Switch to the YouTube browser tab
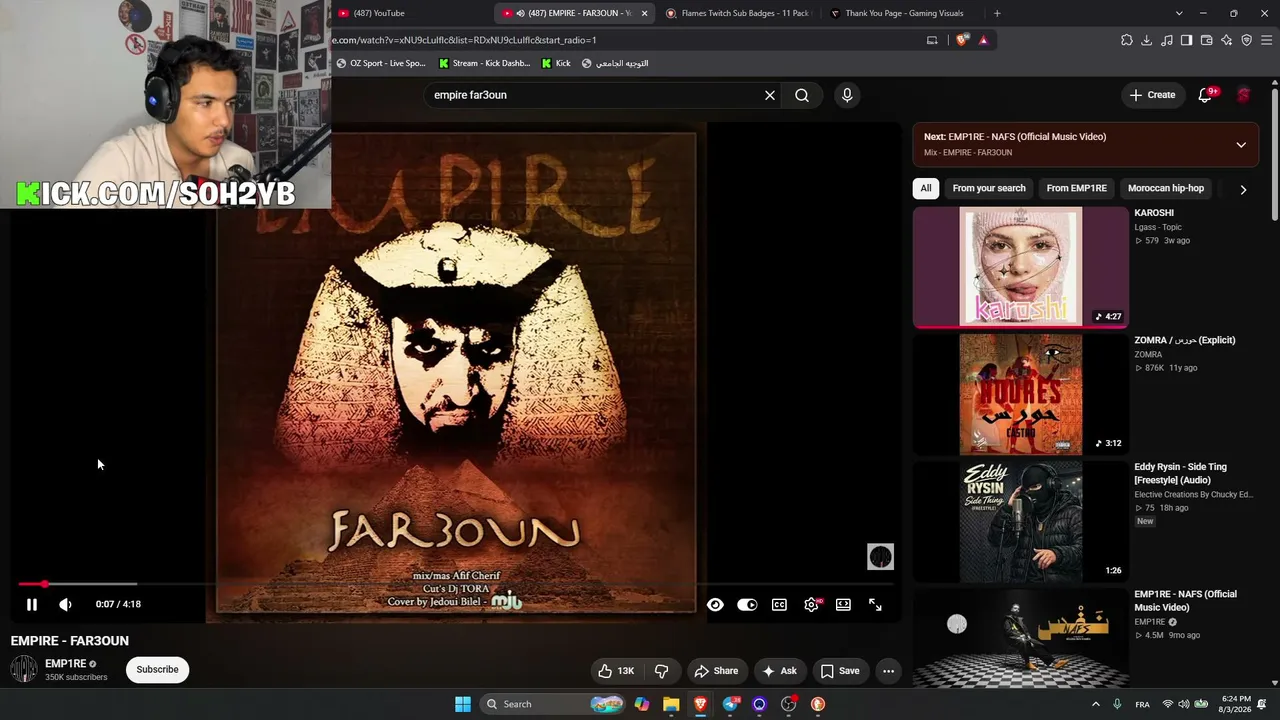 408,13
